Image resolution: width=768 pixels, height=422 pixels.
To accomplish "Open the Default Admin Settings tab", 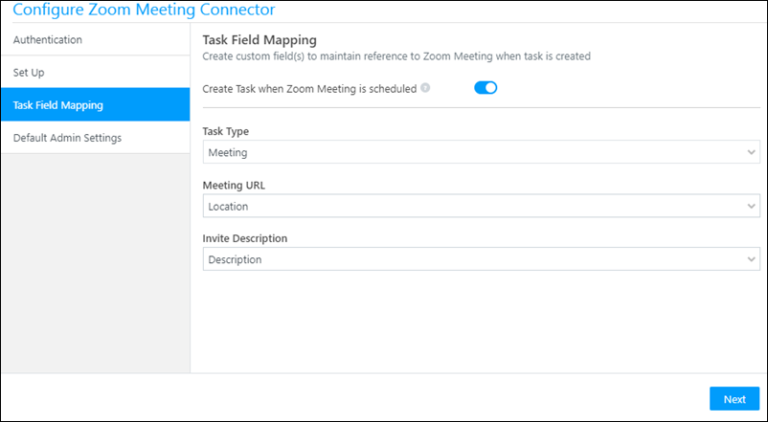I will click(67, 138).
